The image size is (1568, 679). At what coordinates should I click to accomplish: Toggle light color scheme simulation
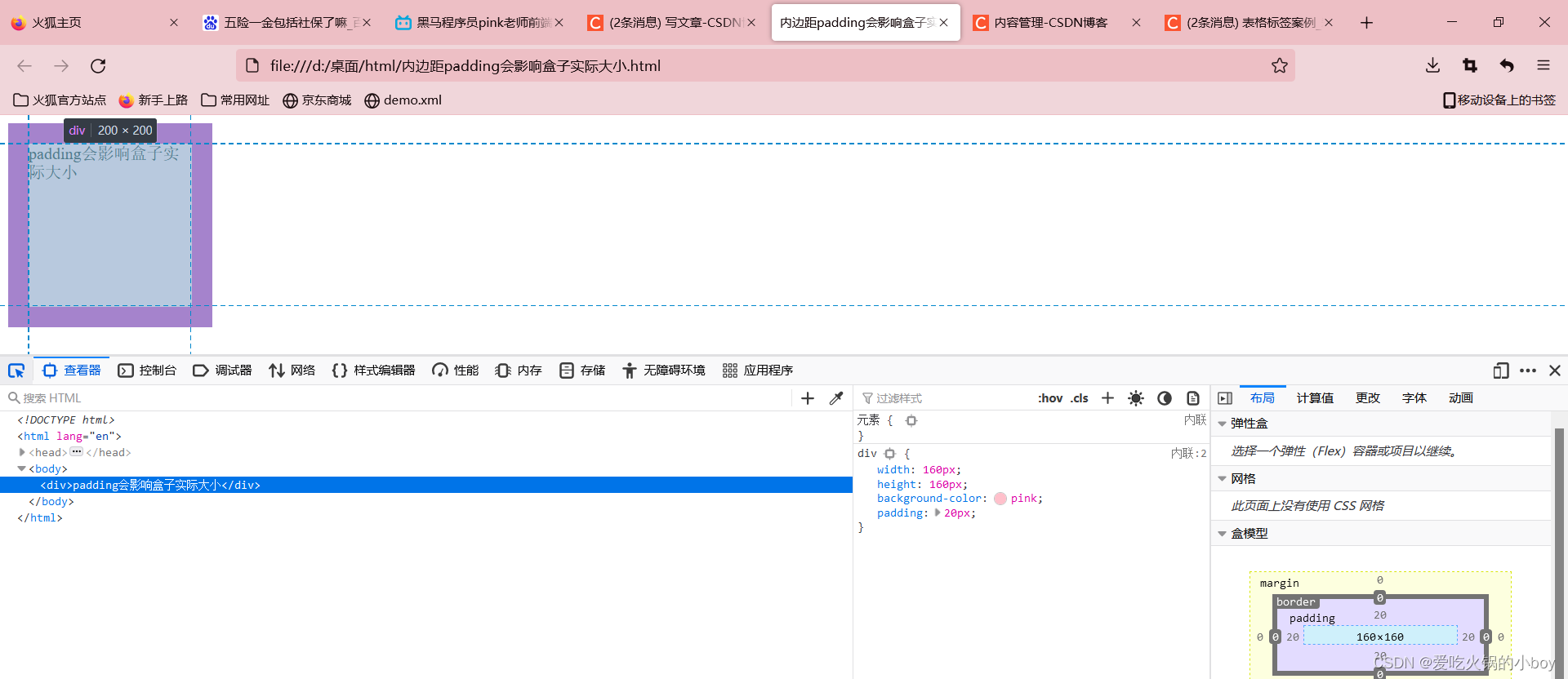click(x=1136, y=398)
